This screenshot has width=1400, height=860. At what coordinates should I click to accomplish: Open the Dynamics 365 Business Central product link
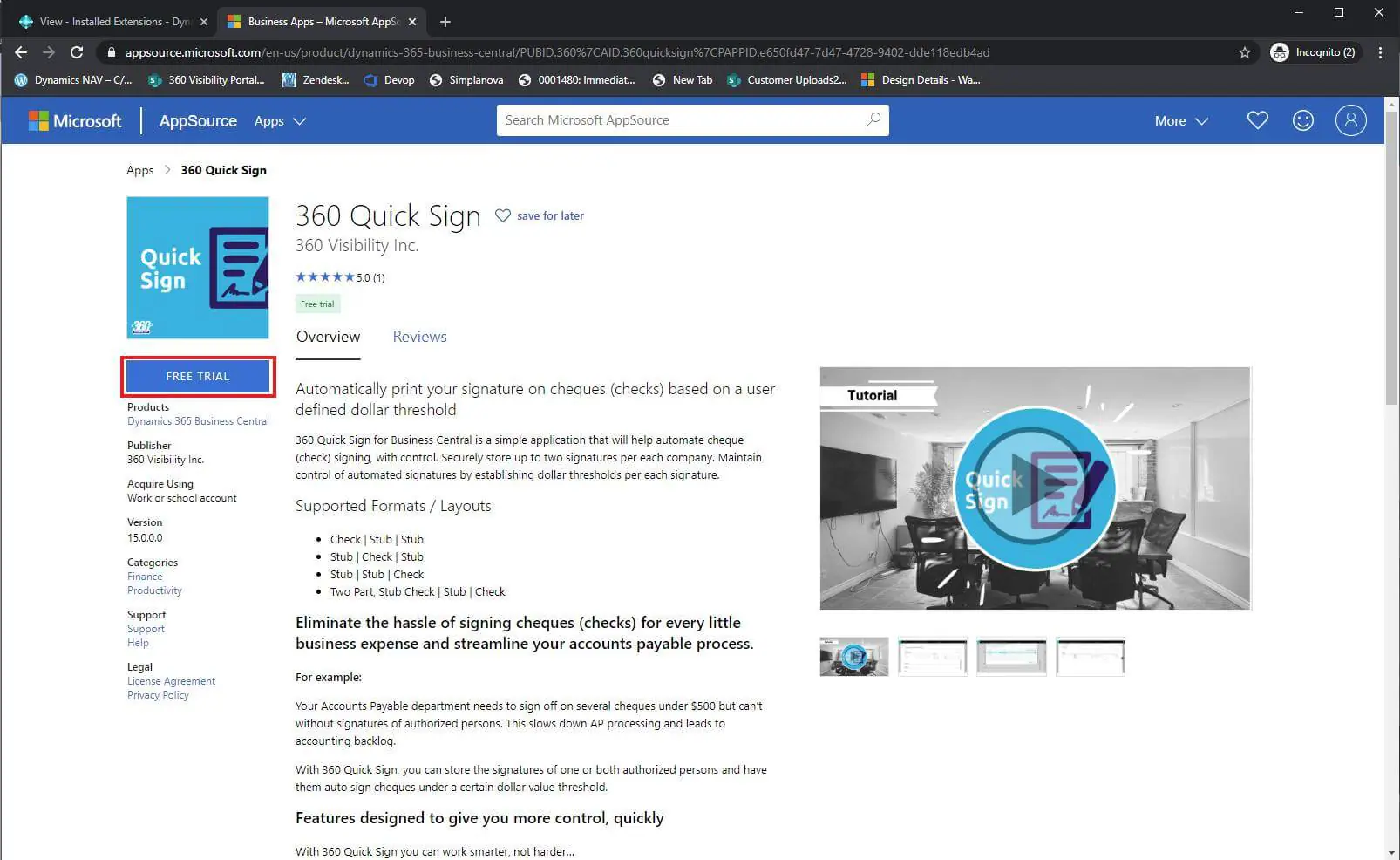[x=198, y=421]
